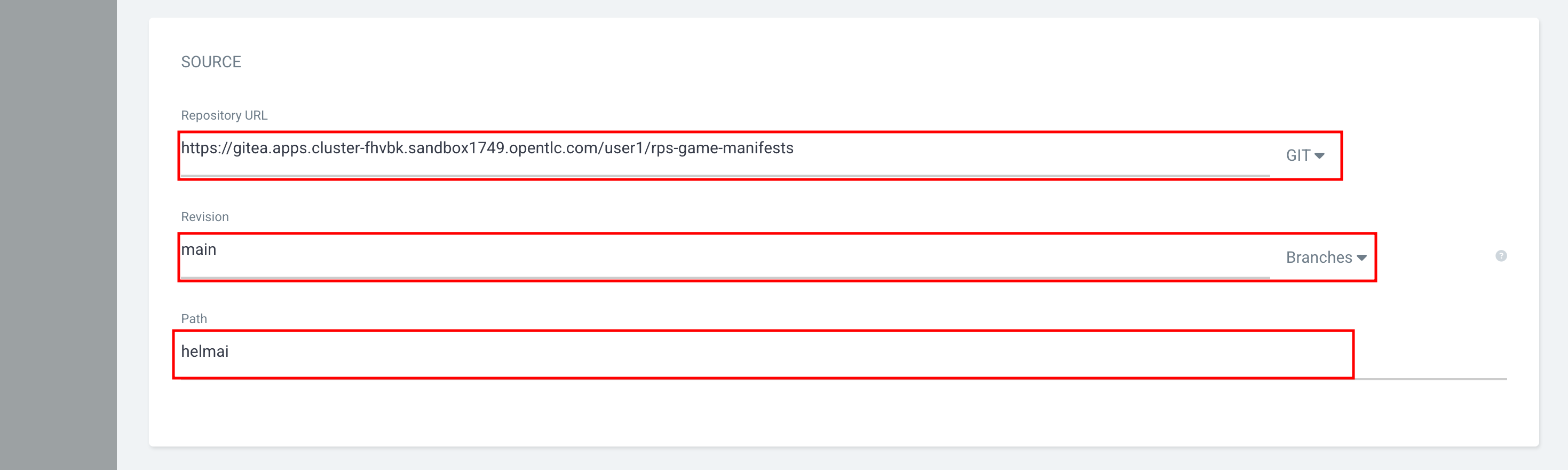Click the rps-game-manifests portion of the URL

(723, 148)
